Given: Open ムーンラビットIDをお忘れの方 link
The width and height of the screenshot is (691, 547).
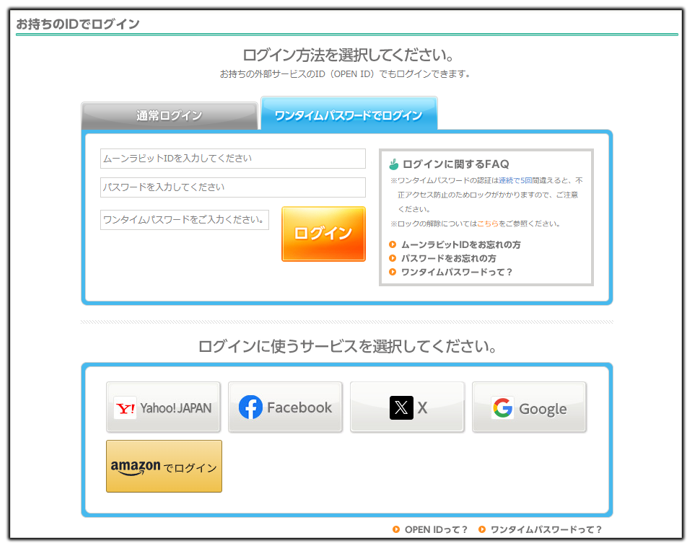Looking at the screenshot, I should (x=461, y=245).
